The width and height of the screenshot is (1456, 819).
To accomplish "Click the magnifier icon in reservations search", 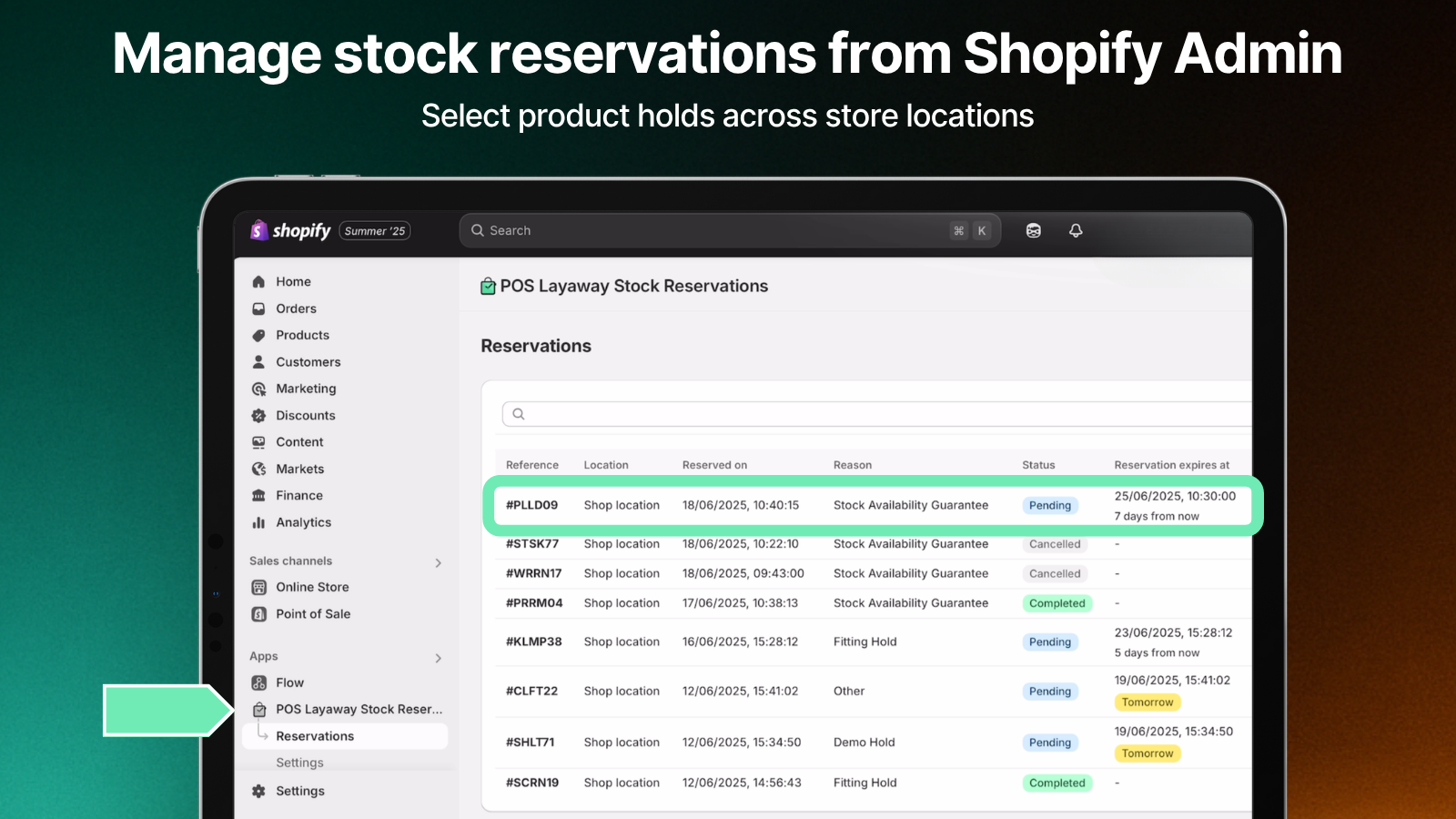I will [x=519, y=414].
